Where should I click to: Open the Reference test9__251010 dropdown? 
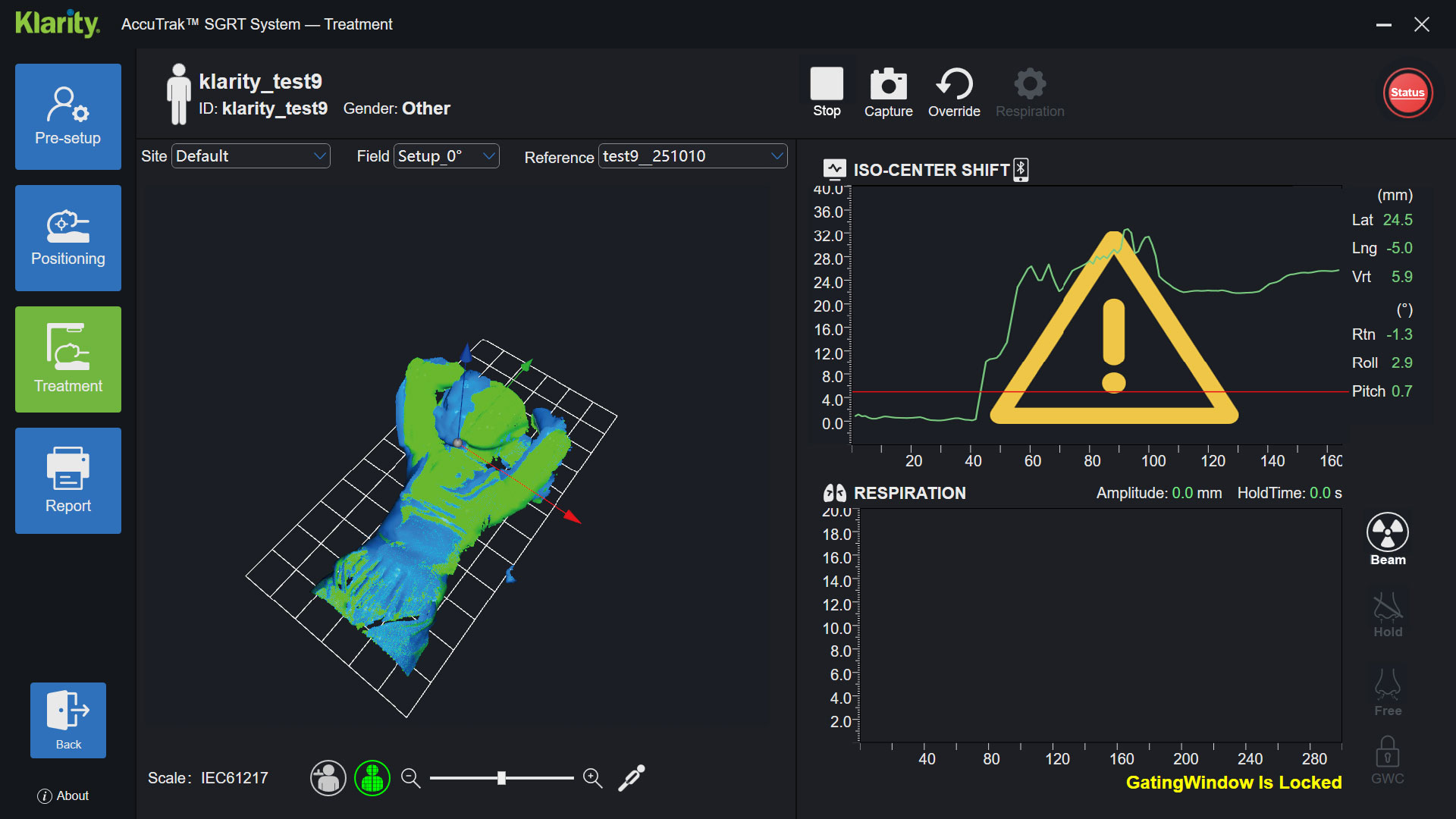pyautogui.click(x=692, y=156)
